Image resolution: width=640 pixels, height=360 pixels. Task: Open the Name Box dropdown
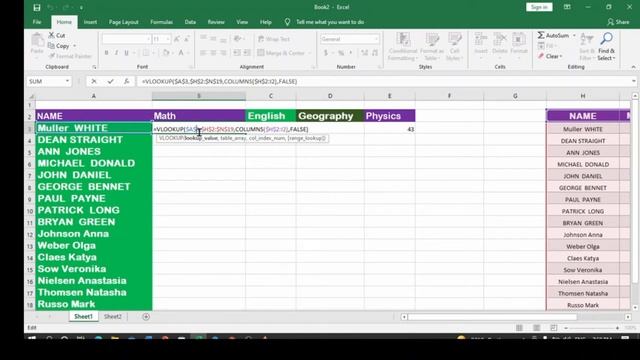click(67, 81)
